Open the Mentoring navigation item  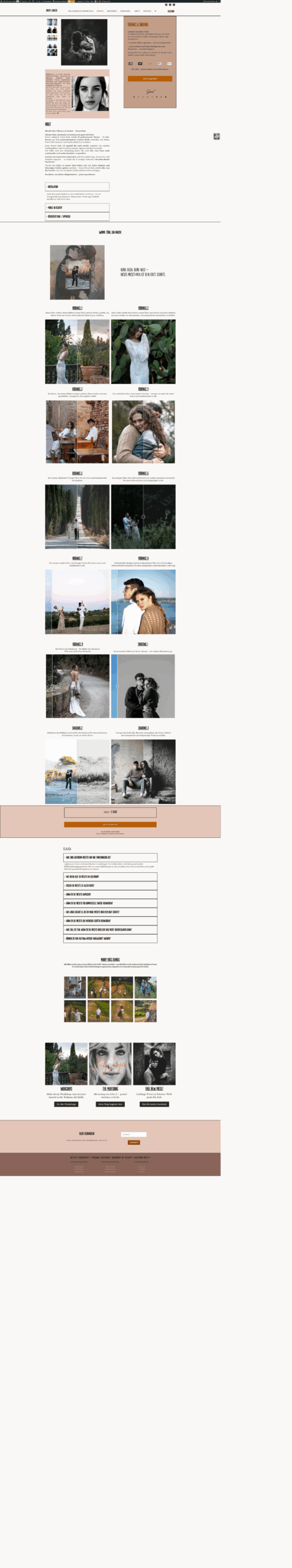tap(112, 11)
